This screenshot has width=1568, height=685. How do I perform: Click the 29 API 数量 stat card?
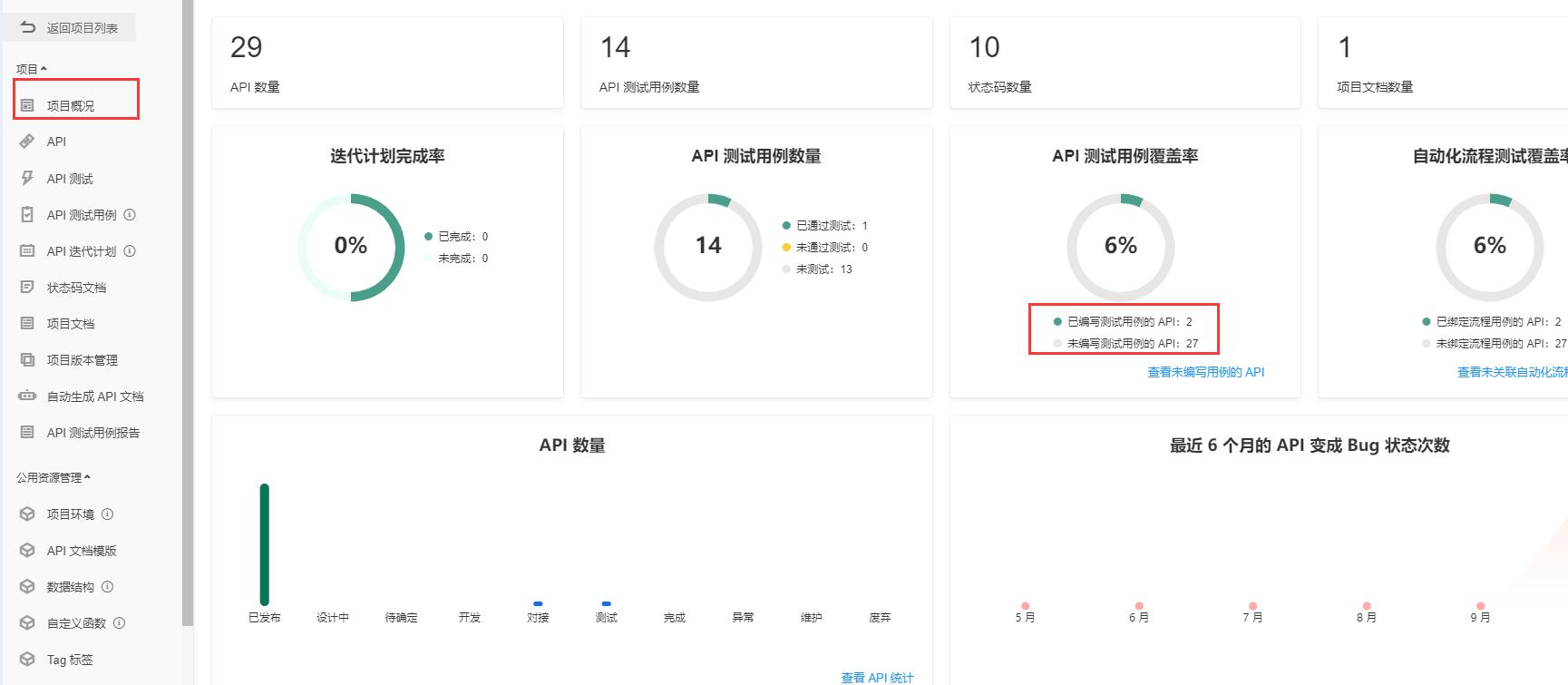coord(387,63)
